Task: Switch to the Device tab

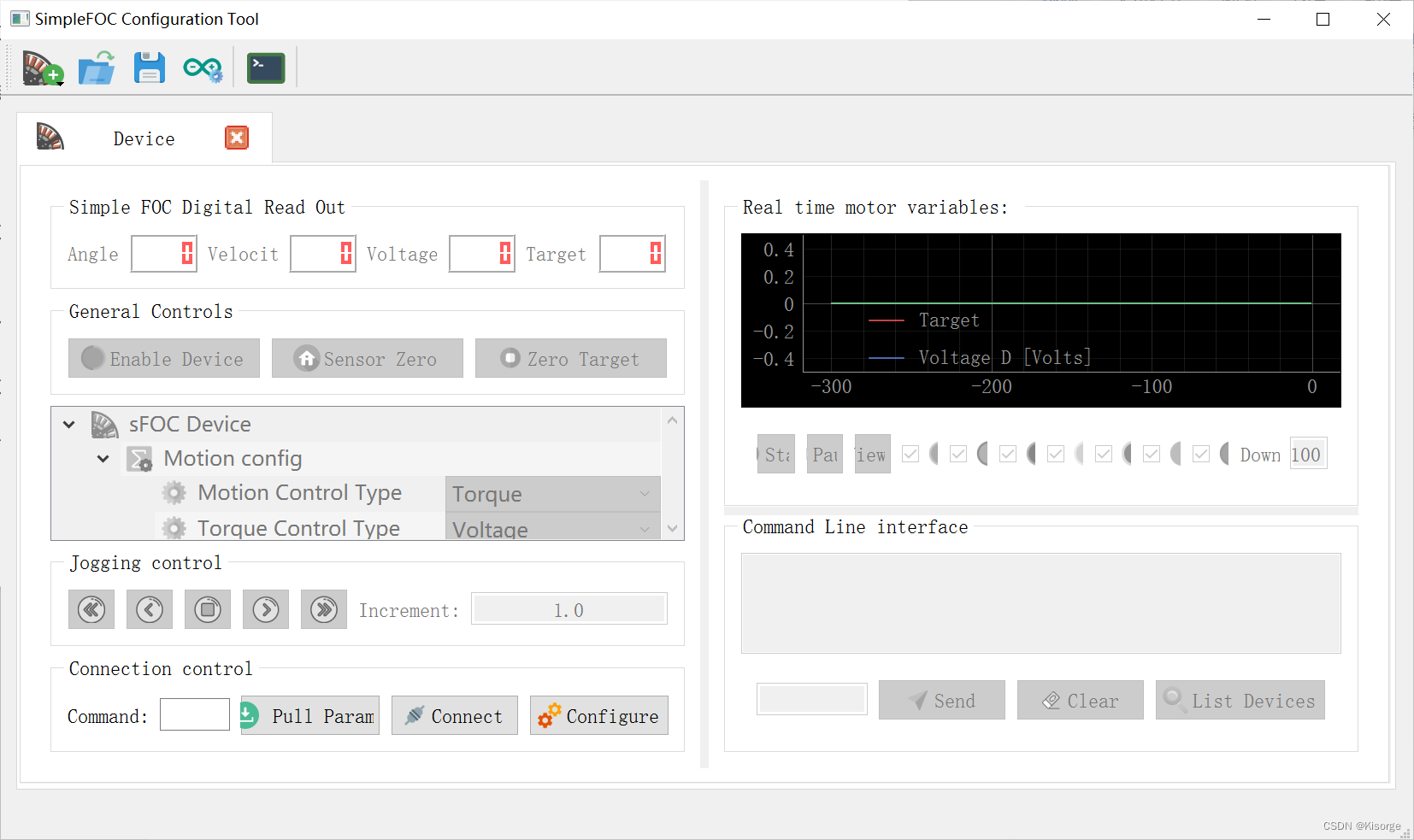Action: [x=144, y=138]
